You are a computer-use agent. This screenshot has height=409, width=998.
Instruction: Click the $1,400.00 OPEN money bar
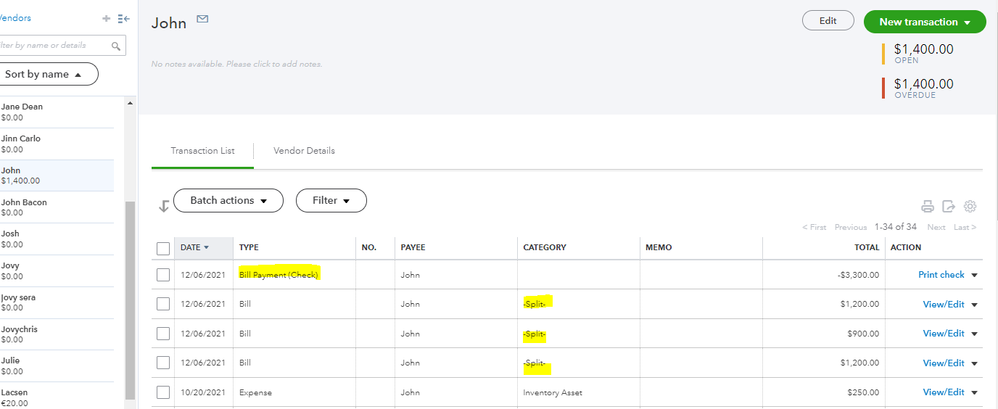click(918, 53)
